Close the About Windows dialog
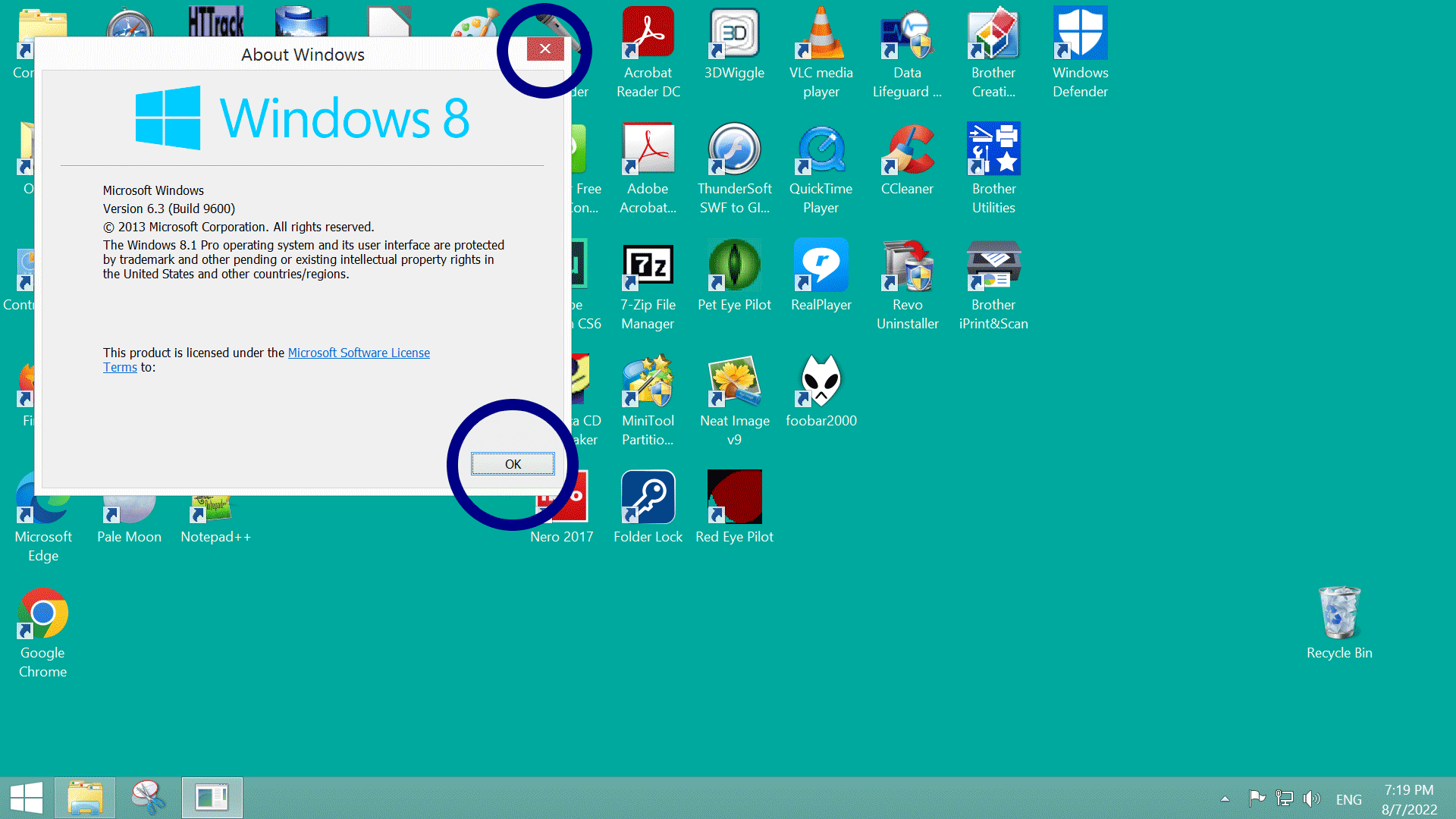This screenshot has height=819, width=1456. pyautogui.click(x=545, y=49)
